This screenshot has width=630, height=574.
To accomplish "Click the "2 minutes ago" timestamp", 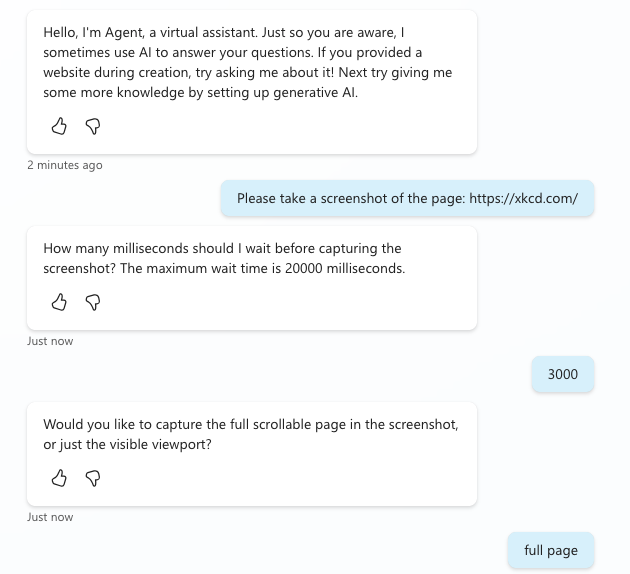I will 64,165.
